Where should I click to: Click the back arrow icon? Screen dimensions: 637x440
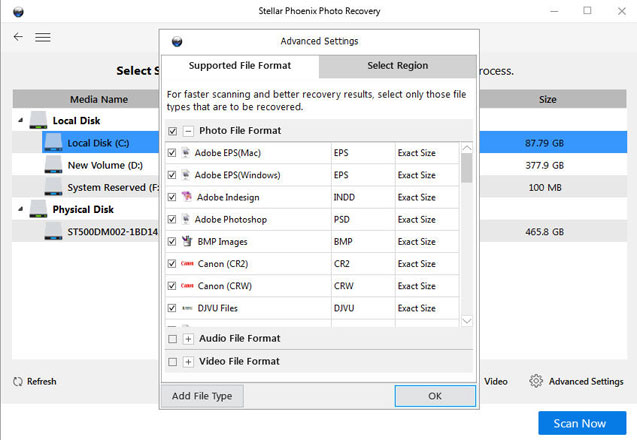tap(18, 37)
